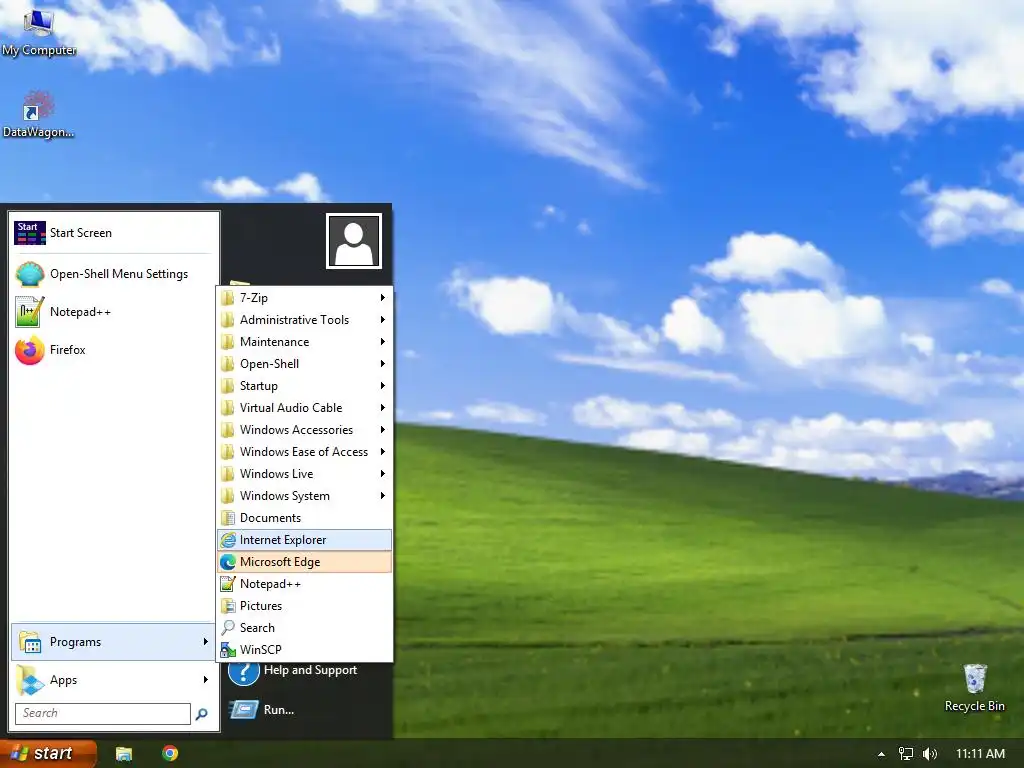Expand the Open-Shell submenu arrow

point(383,364)
